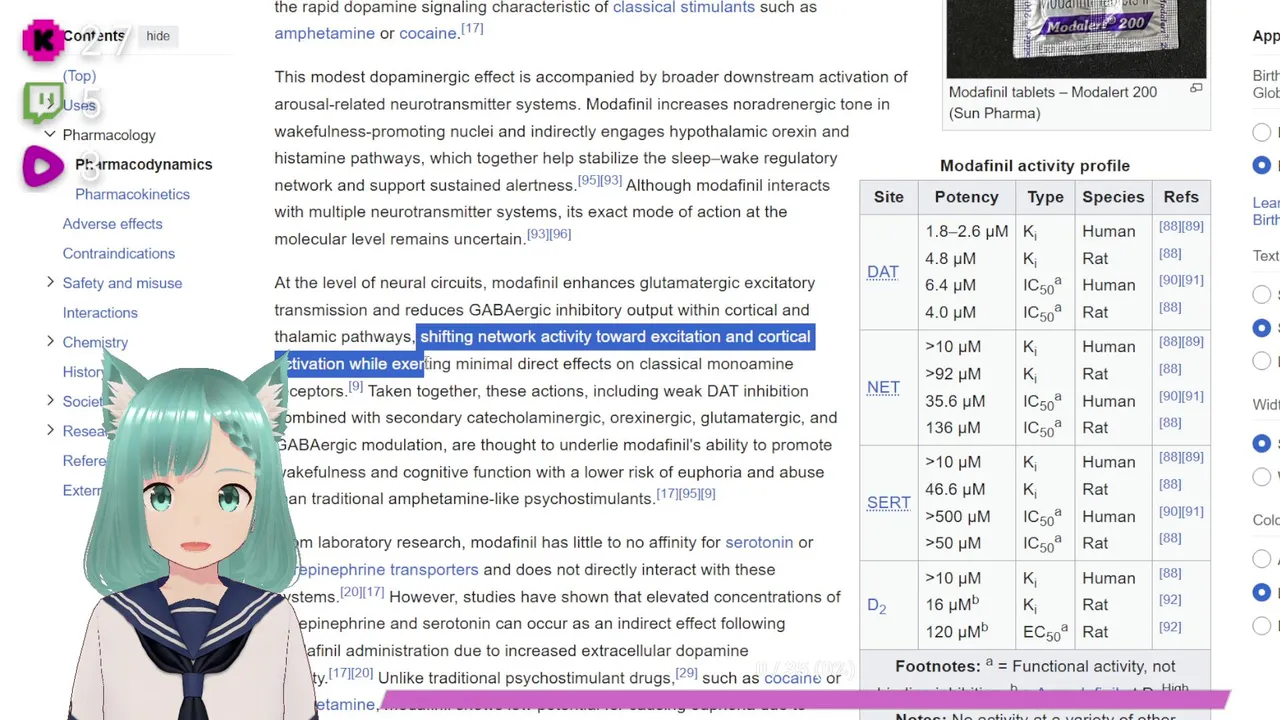Image resolution: width=1280 pixels, height=720 pixels.
Task: Expand the Chemistry section chevron
Action: [x=50, y=341]
